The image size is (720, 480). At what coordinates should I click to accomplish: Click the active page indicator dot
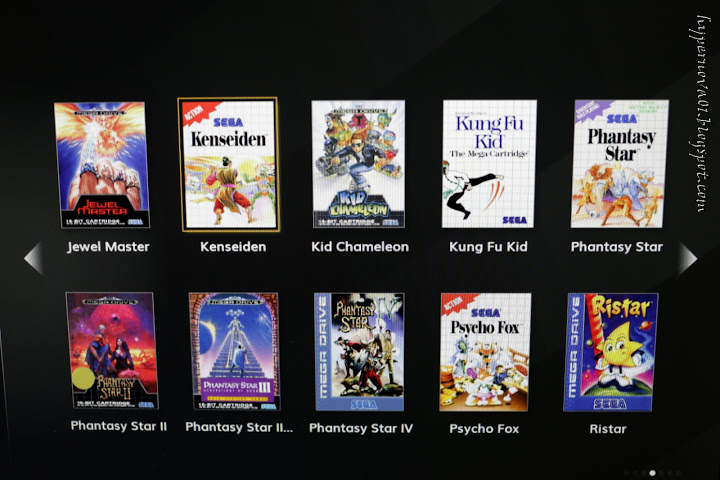click(x=652, y=473)
